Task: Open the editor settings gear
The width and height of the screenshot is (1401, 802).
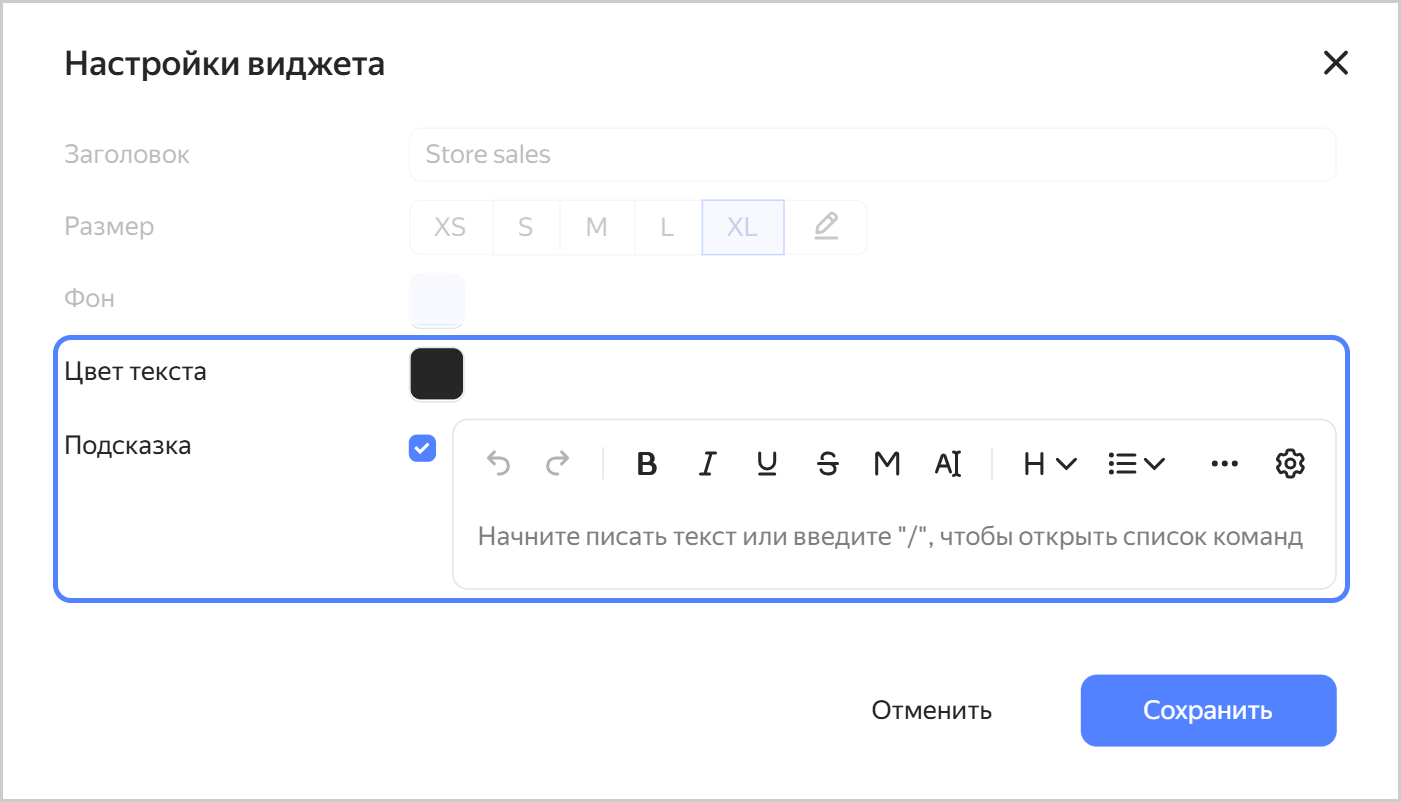Action: click(x=1290, y=463)
